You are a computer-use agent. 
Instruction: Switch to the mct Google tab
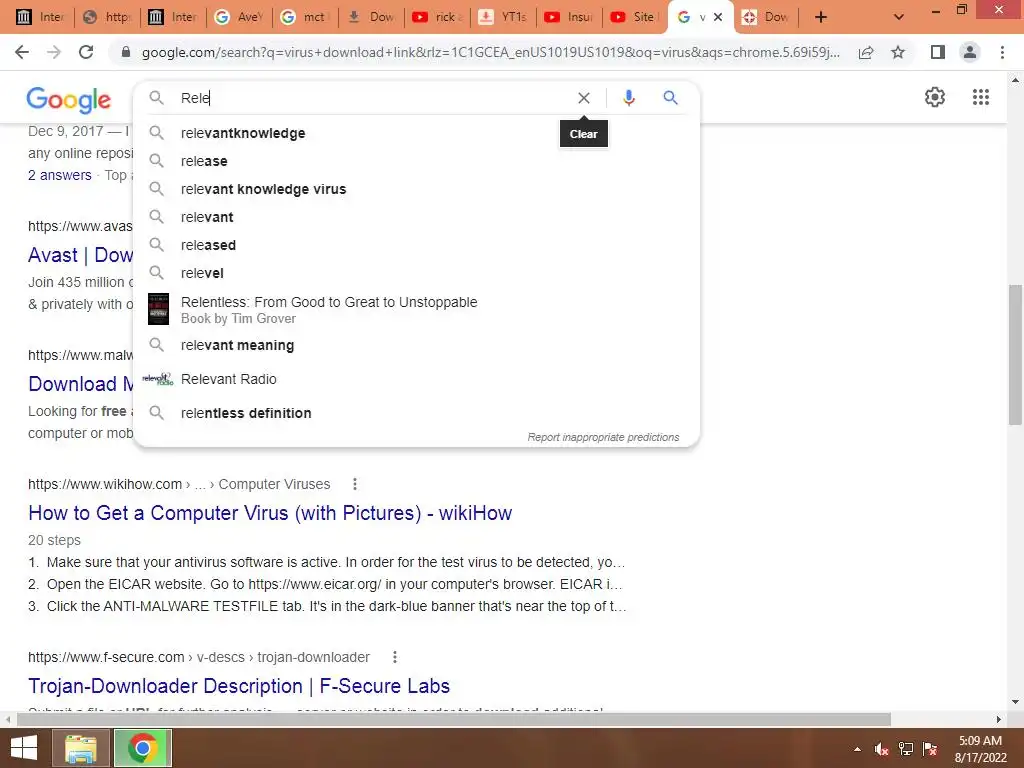click(305, 17)
